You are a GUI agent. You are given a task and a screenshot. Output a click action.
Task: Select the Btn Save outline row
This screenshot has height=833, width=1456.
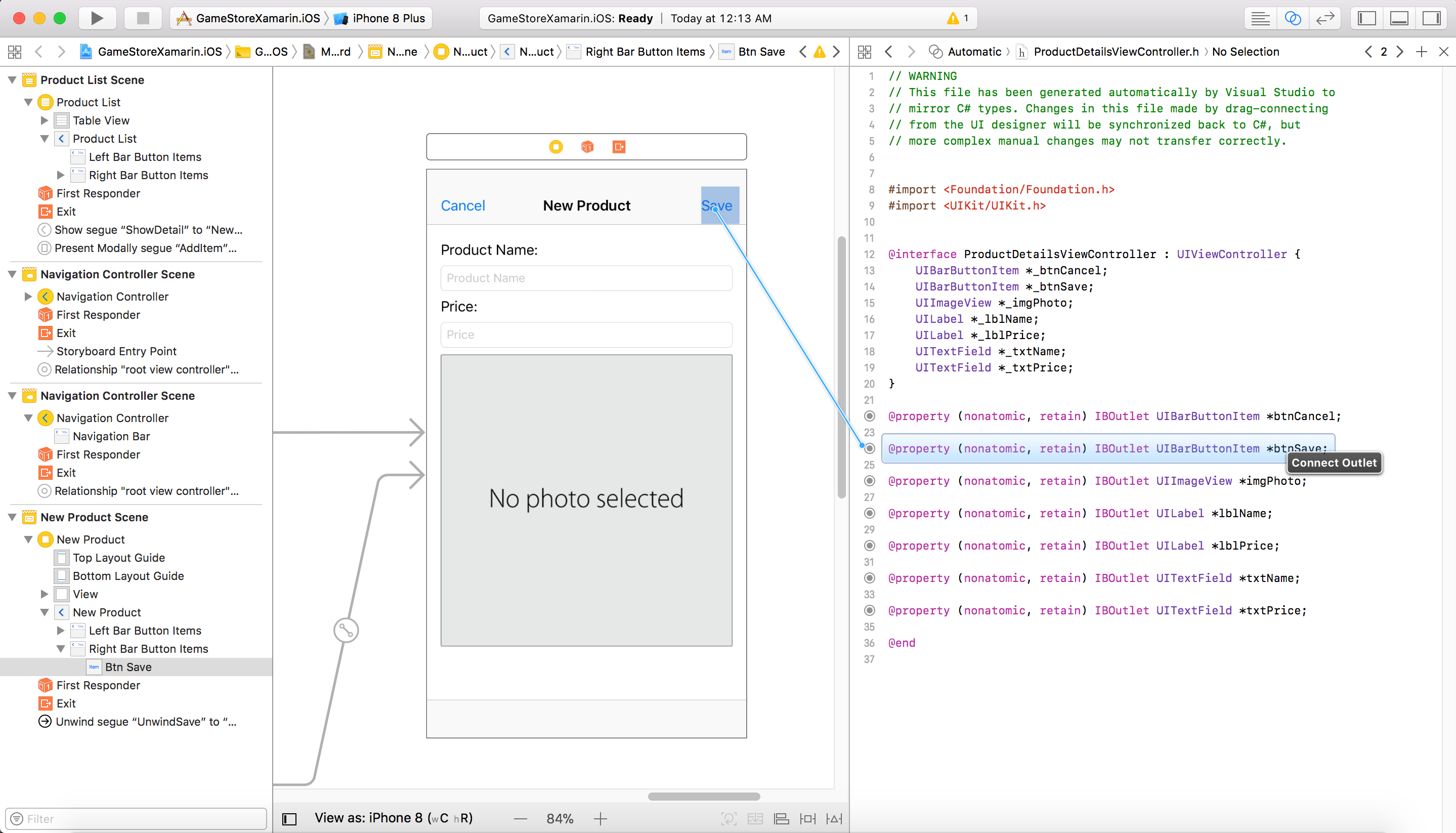click(136, 667)
